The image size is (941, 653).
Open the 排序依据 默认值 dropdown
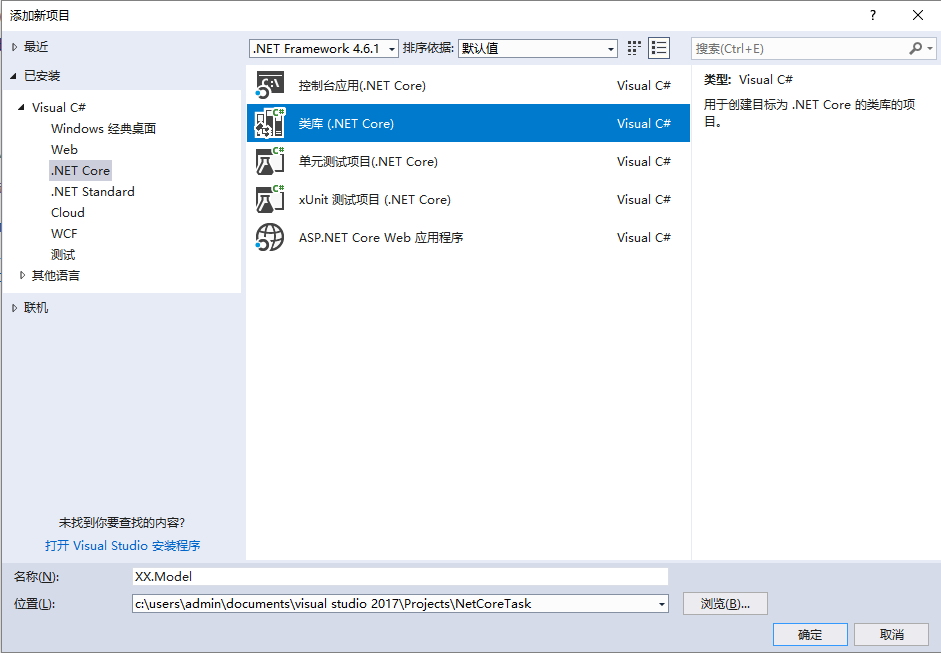point(538,49)
